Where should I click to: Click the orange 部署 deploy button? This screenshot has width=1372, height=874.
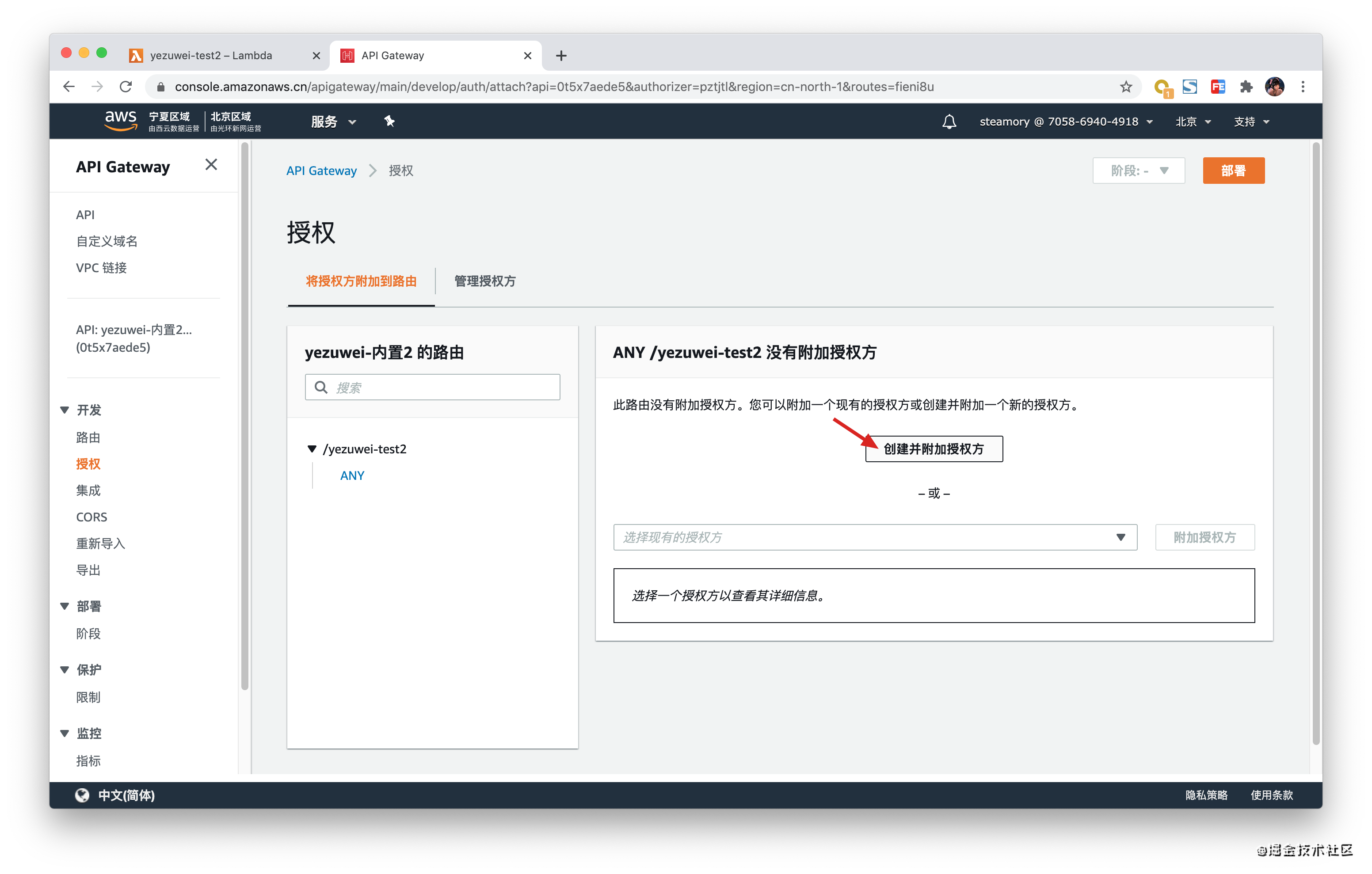pyautogui.click(x=1233, y=171)
